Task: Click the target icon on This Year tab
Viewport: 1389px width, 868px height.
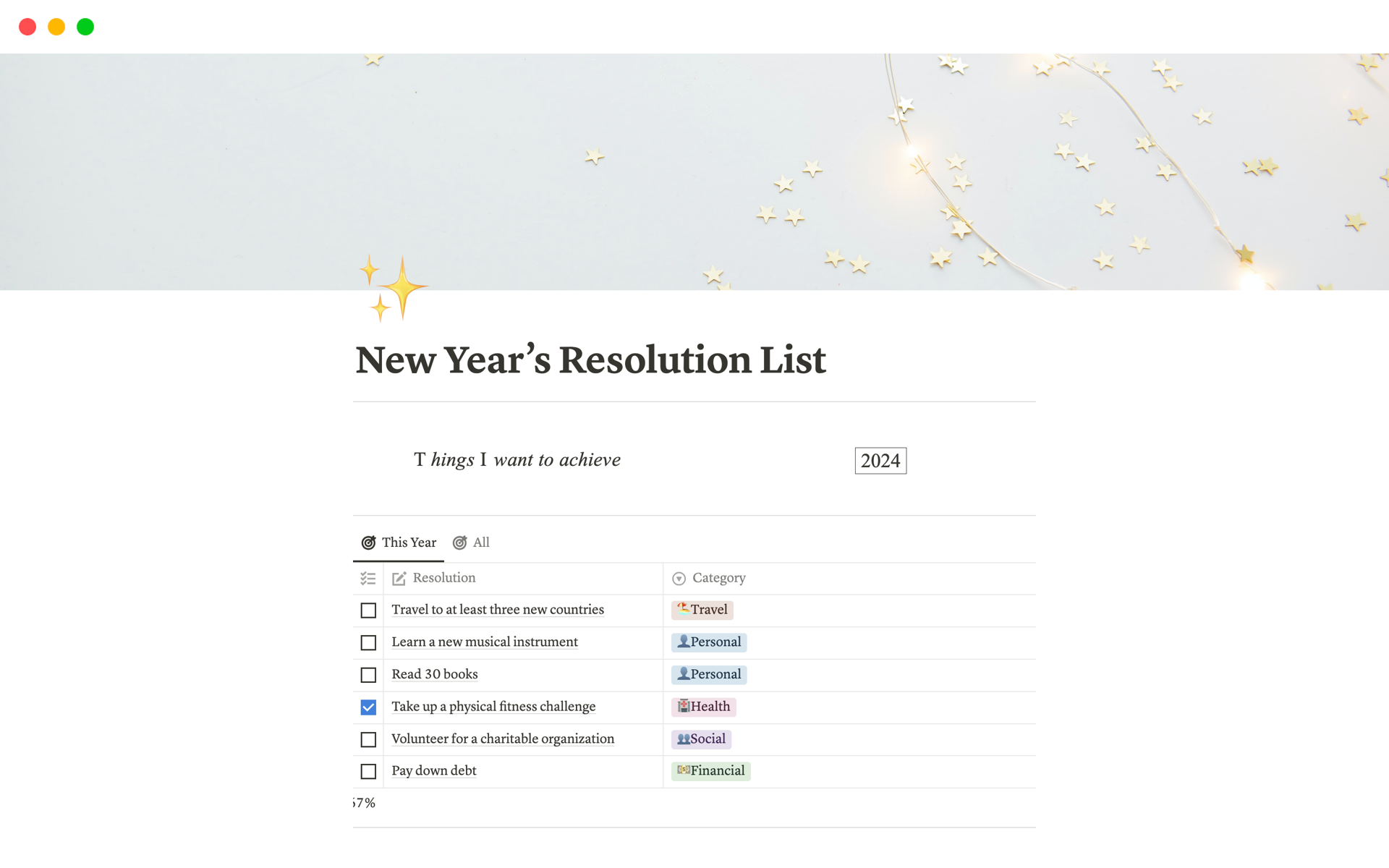Action: tap(368, 542)
